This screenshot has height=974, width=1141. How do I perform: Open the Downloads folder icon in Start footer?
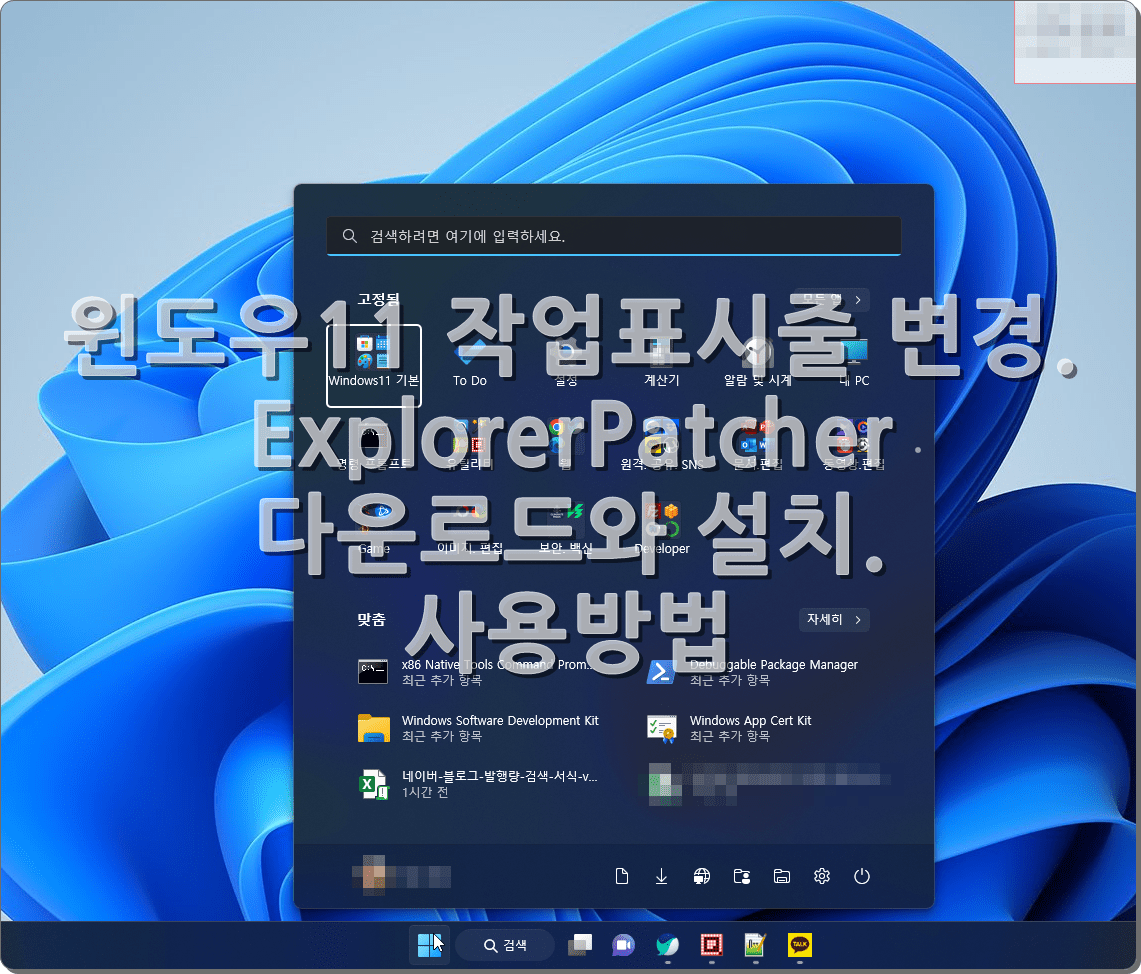(661, 877)
